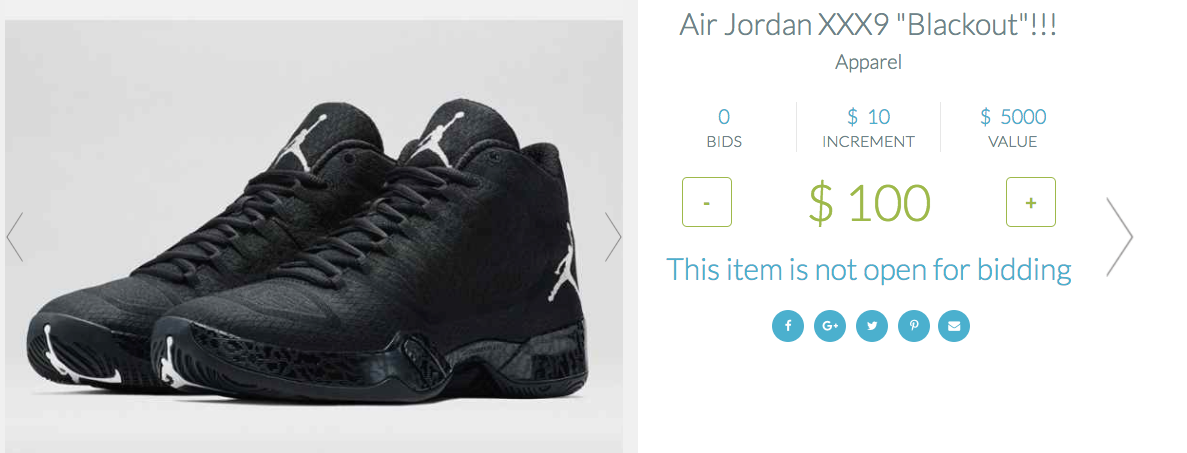The width and height of the screenshot is (1187, 453).
Task: Decrease bid with the minus button
Action: pyautogui.click(x=707, y=202)
